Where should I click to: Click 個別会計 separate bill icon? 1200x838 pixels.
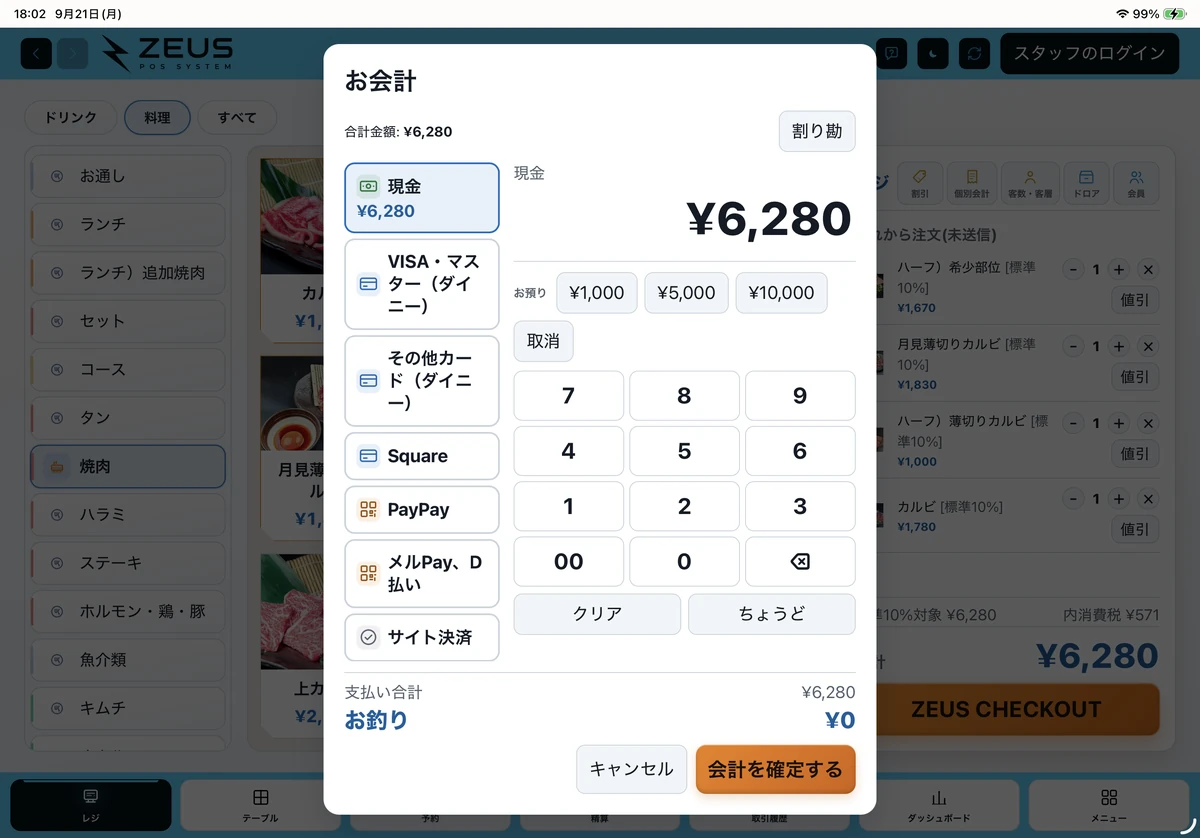click(x=972, y=183)
